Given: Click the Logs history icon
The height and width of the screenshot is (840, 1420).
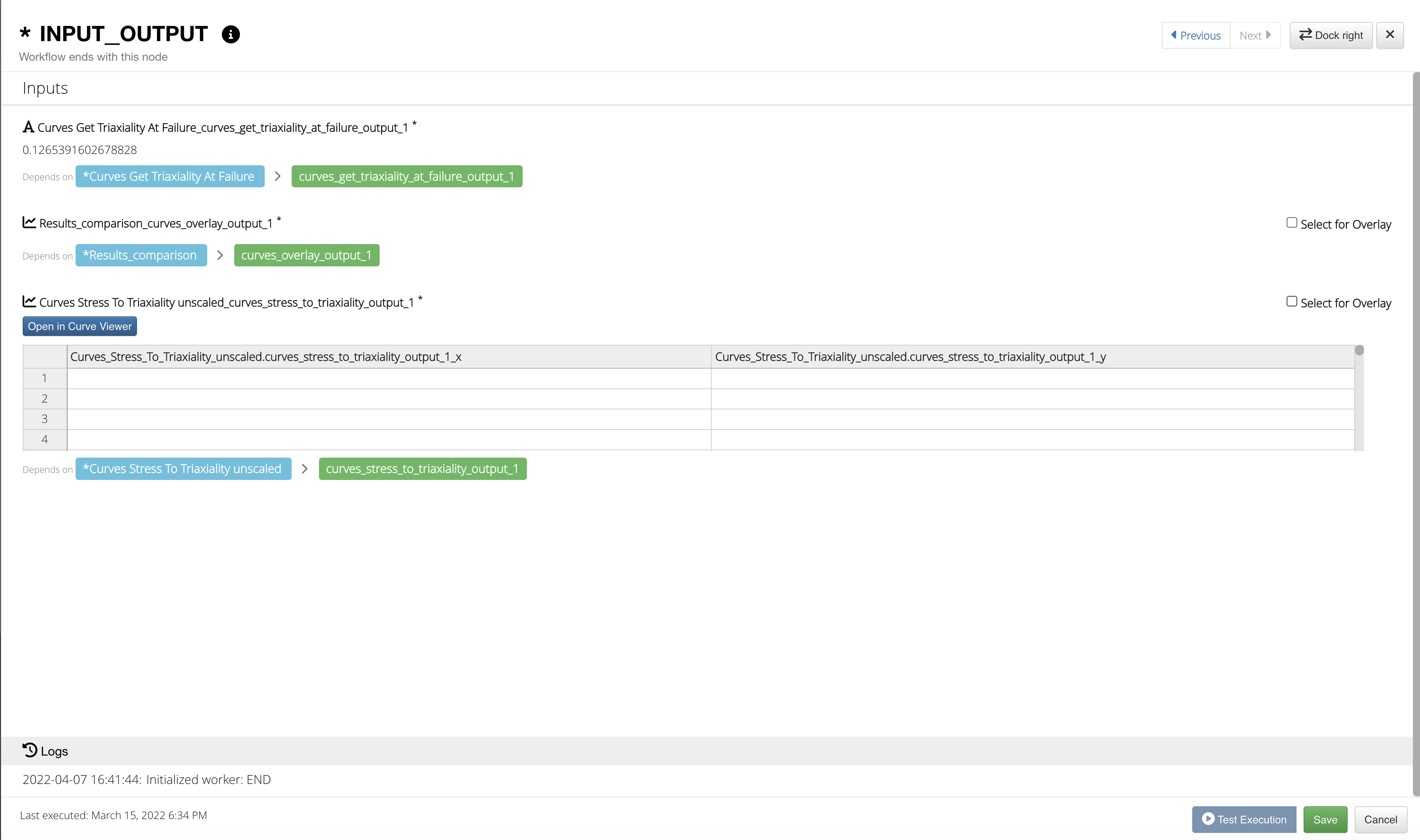Looking at the screenshot, I should pyautogui.click(x=29, y=750).
